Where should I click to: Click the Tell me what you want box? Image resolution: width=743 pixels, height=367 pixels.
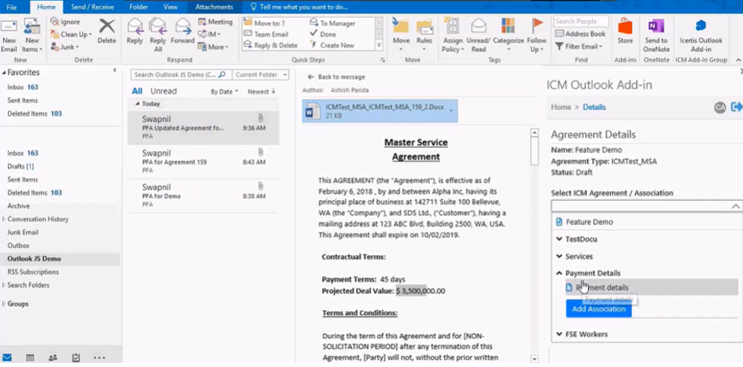299,7
